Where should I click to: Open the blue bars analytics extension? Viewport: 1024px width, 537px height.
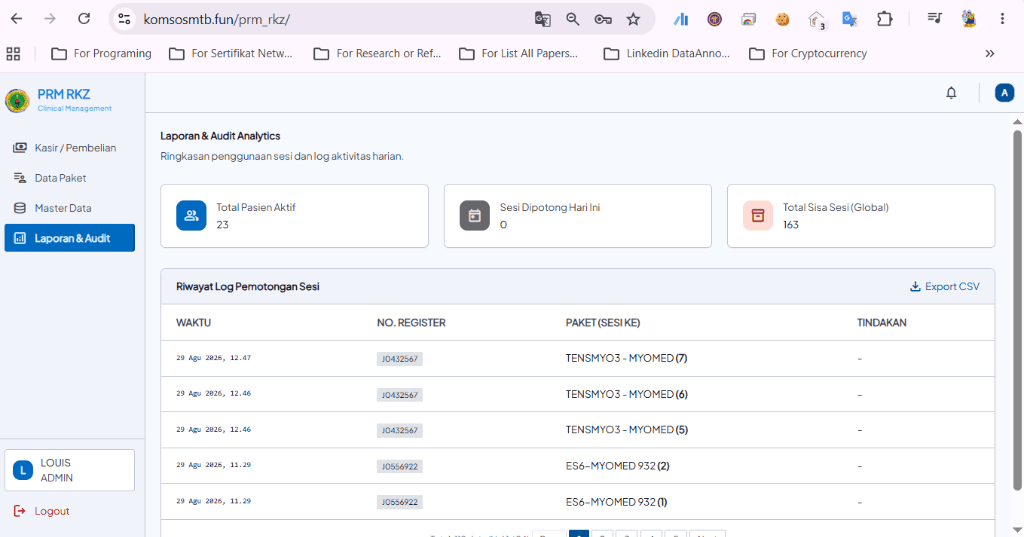point(681,20)
